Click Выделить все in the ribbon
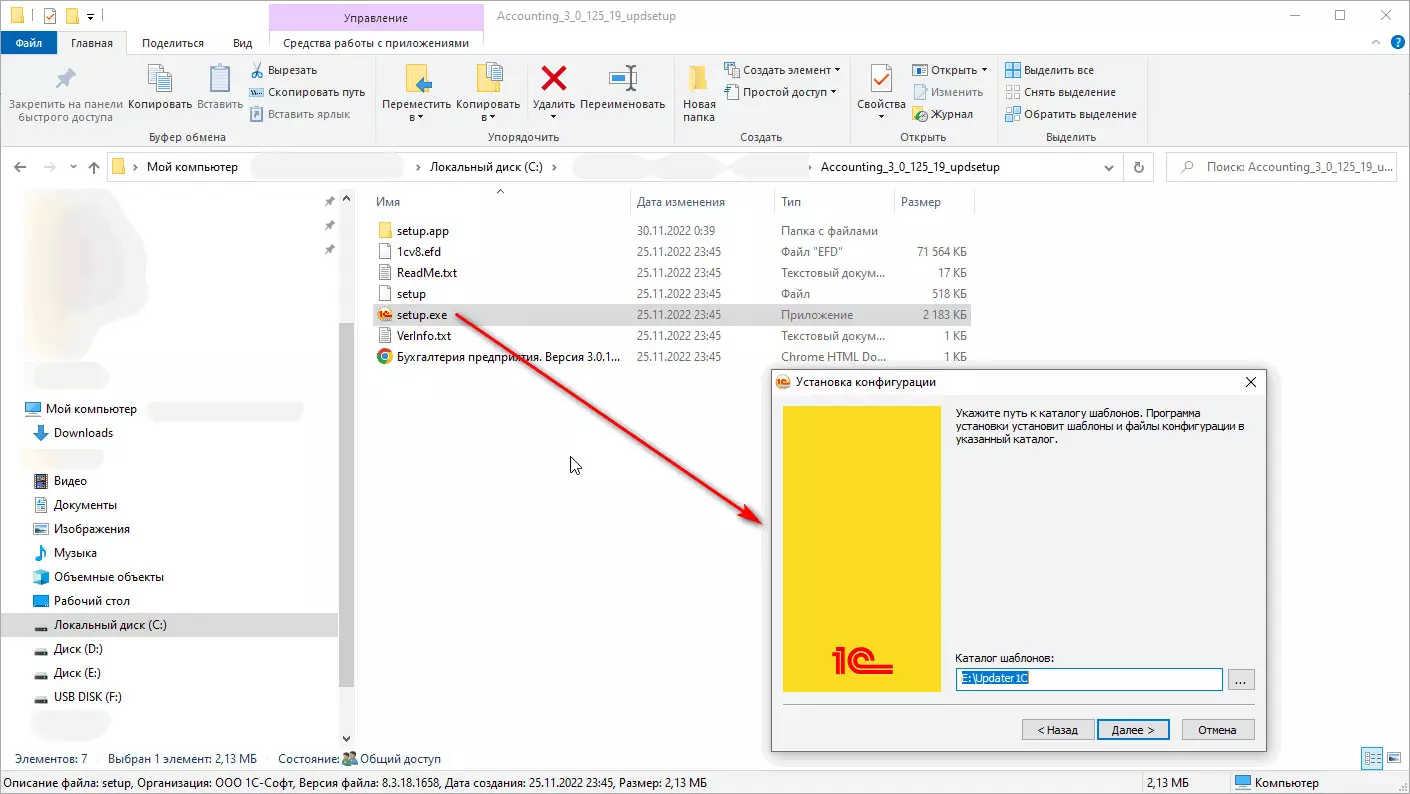This screenshot has width=1410, height=794. click(x=1049, y=70)
